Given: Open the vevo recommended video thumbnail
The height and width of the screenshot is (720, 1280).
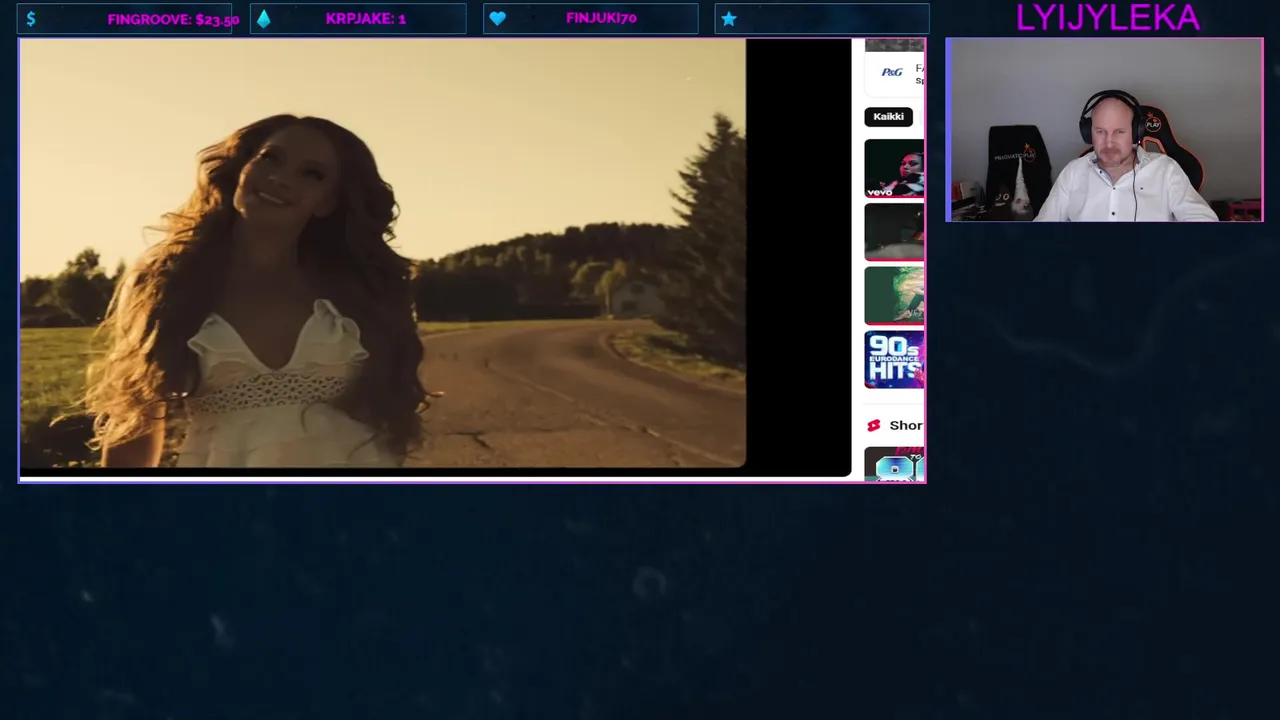Looking at the screenshot, I should 894,168.
